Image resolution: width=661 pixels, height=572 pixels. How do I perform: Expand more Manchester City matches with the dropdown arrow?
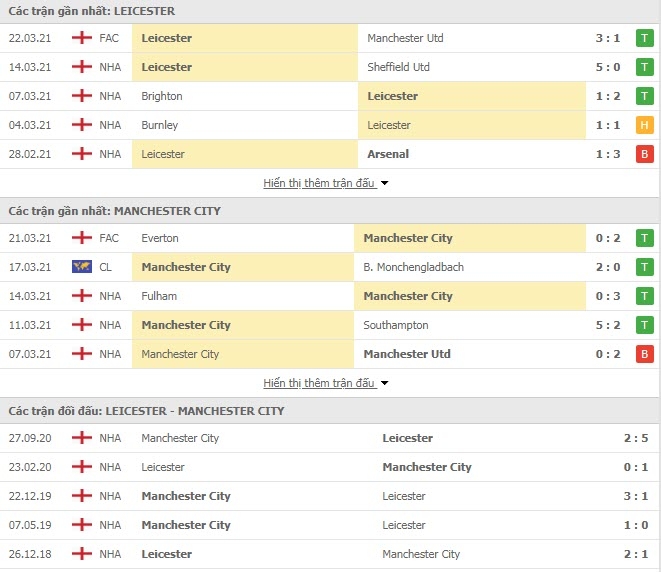click(x=385, y=384)
